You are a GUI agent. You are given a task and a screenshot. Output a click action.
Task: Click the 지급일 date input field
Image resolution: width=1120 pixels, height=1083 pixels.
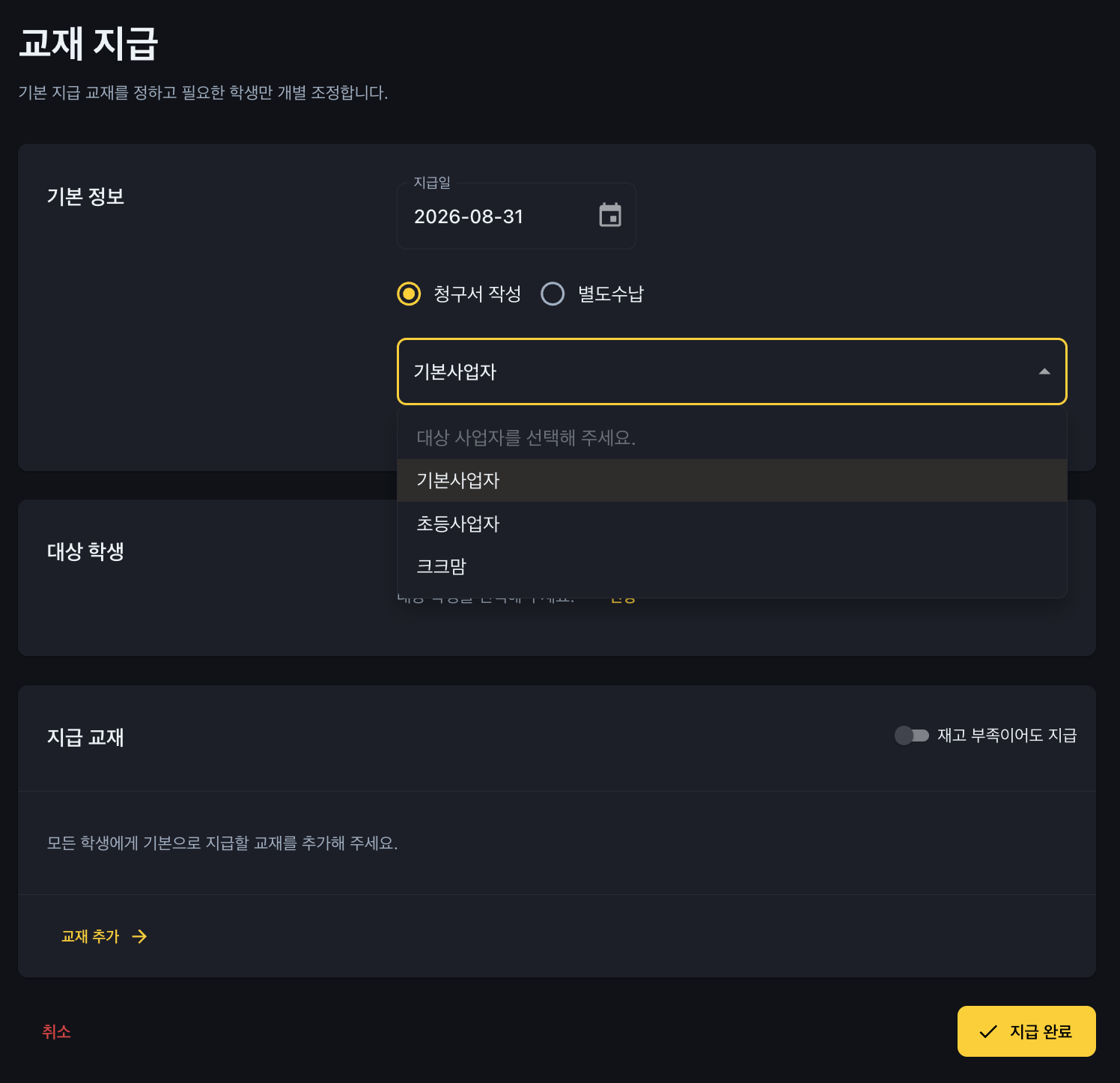pyautogui.click(x=516, y=216)
